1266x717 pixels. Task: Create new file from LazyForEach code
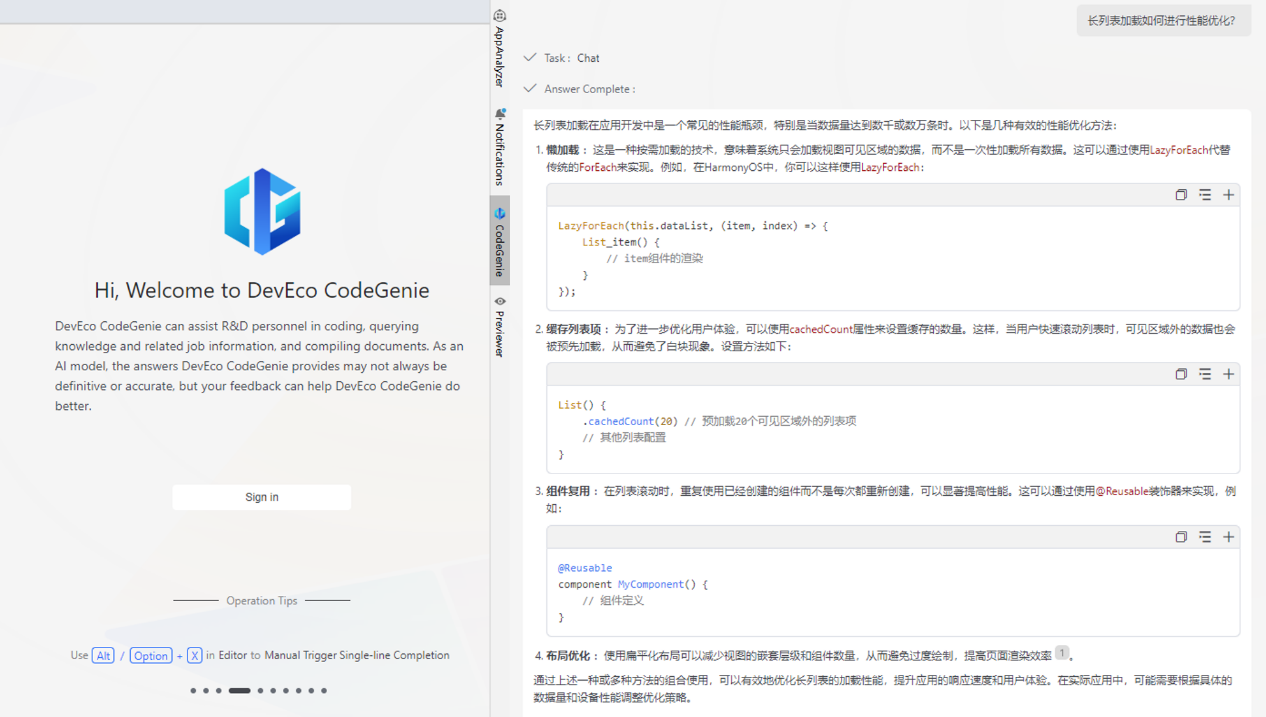click(1229, 195)
